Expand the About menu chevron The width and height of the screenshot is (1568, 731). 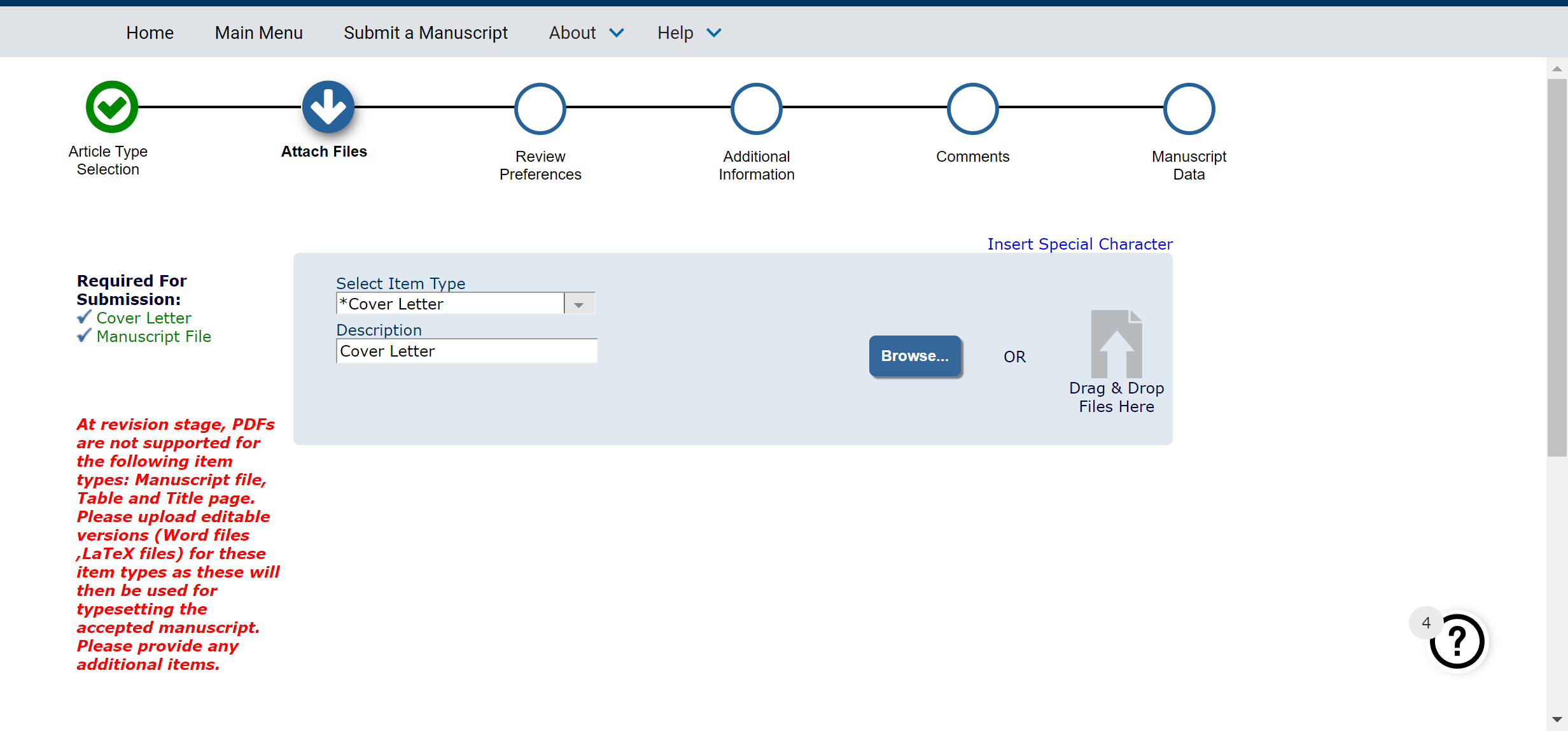(617, 32)
